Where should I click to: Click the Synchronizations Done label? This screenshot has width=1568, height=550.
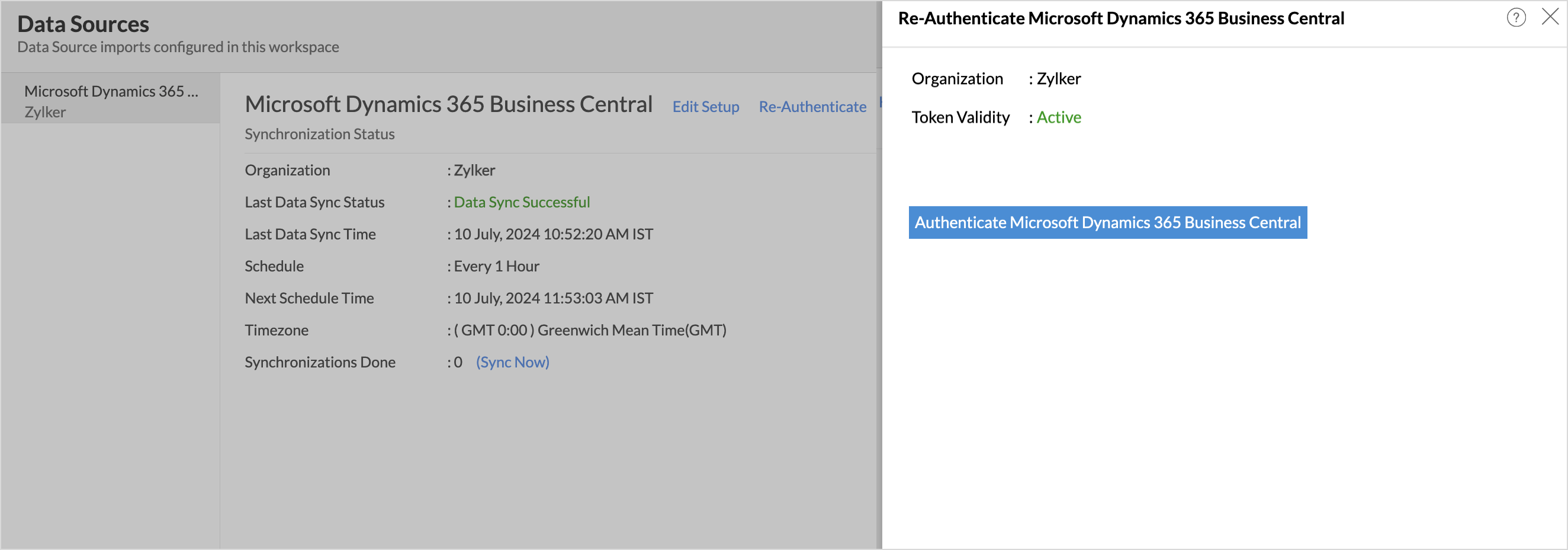pyautogui.click(x=320, y=362)
